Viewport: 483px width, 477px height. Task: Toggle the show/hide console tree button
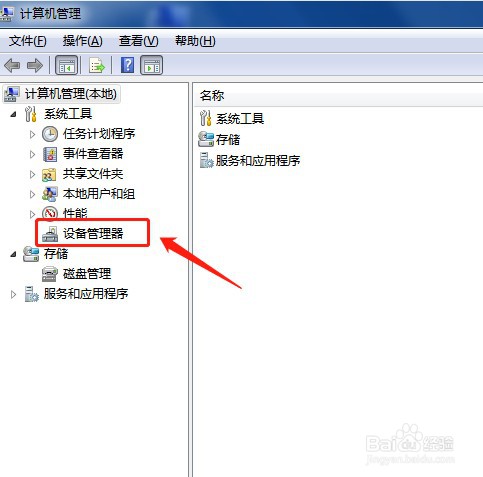point(67,65)
